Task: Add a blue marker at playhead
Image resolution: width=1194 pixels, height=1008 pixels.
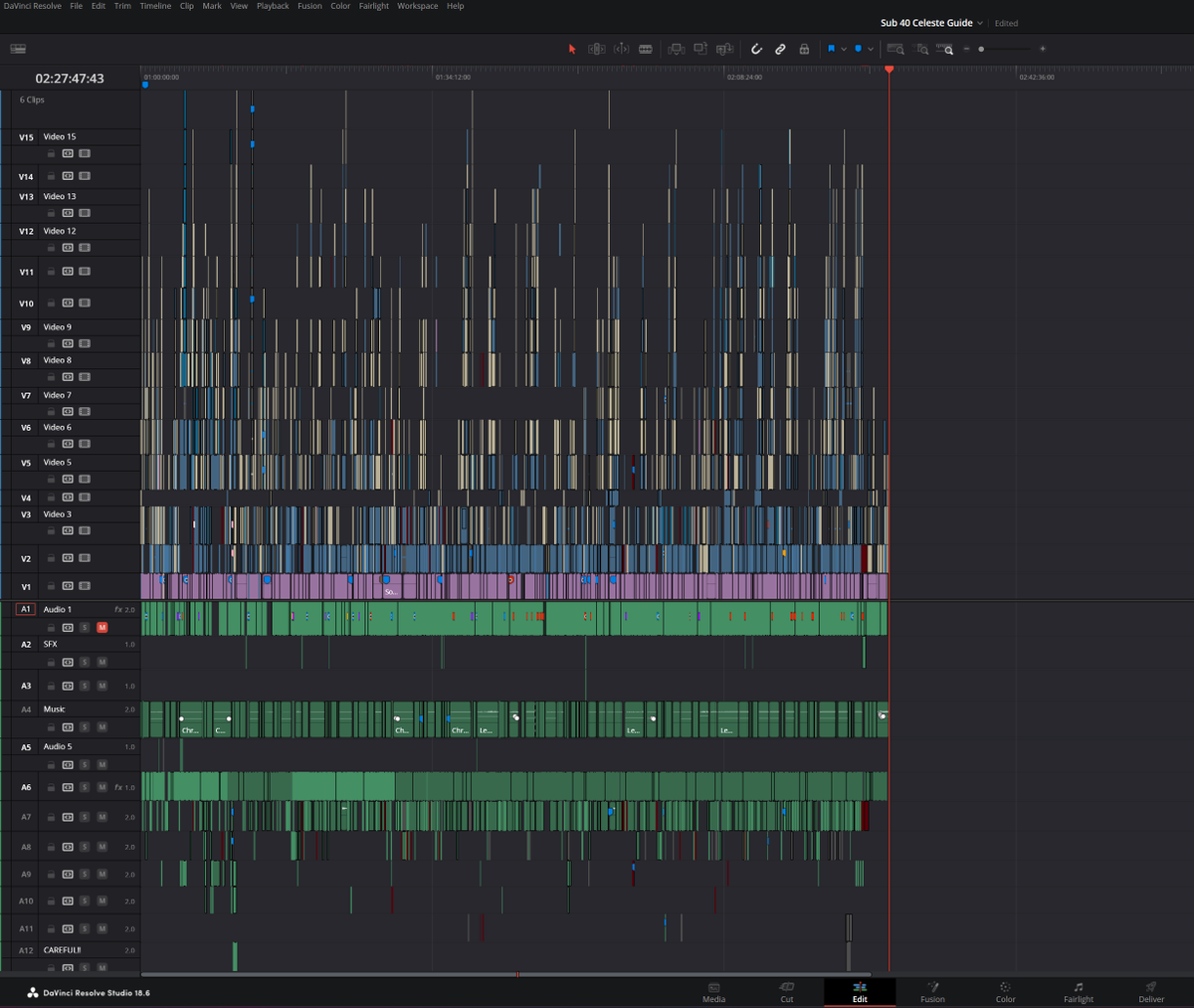Action: point(859,49)
